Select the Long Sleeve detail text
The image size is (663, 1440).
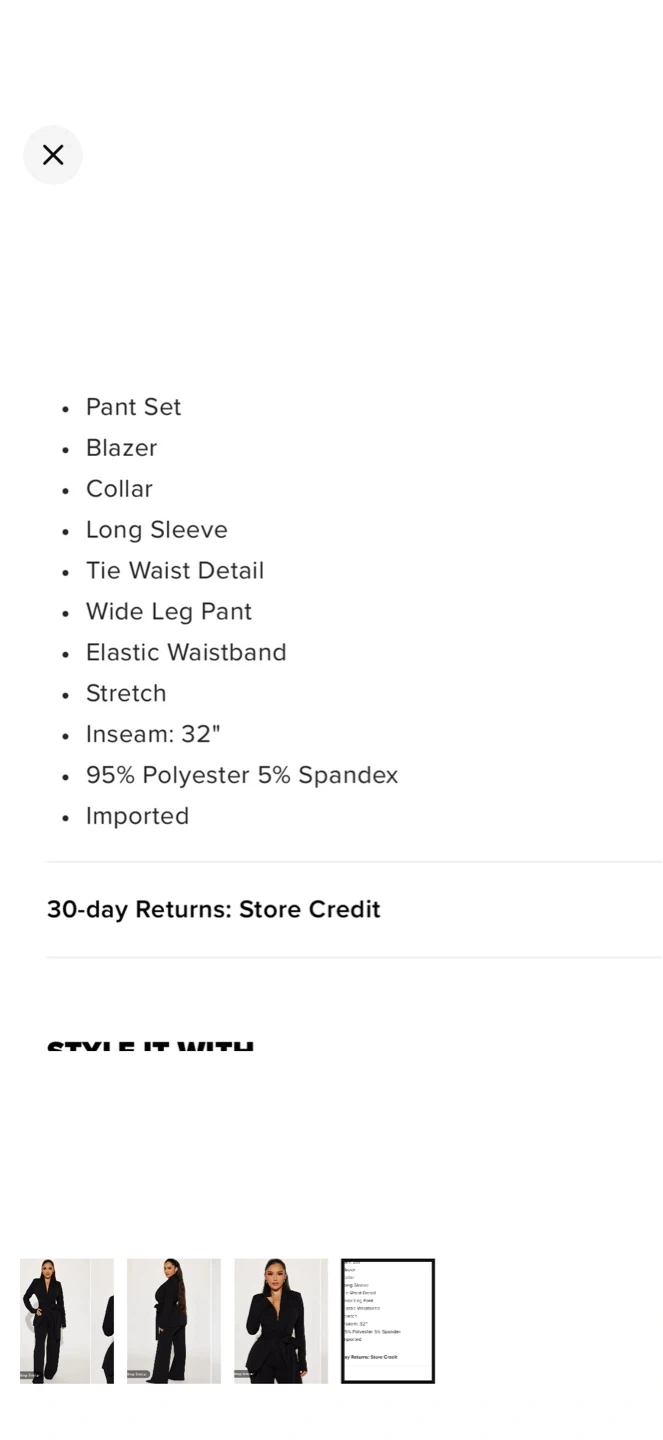pyautogui.click(x=156, y=530)
